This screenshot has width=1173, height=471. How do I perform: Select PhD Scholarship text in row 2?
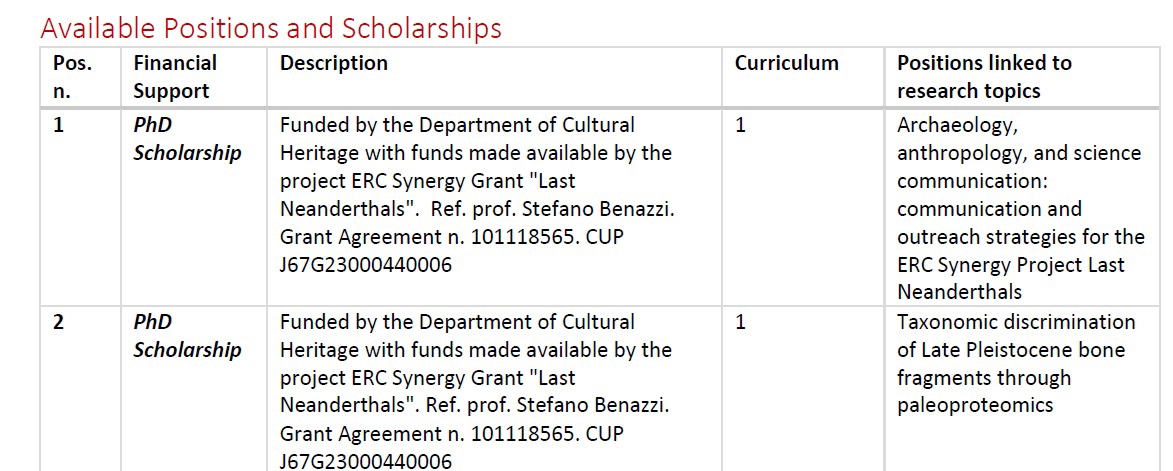coord(187,337)
